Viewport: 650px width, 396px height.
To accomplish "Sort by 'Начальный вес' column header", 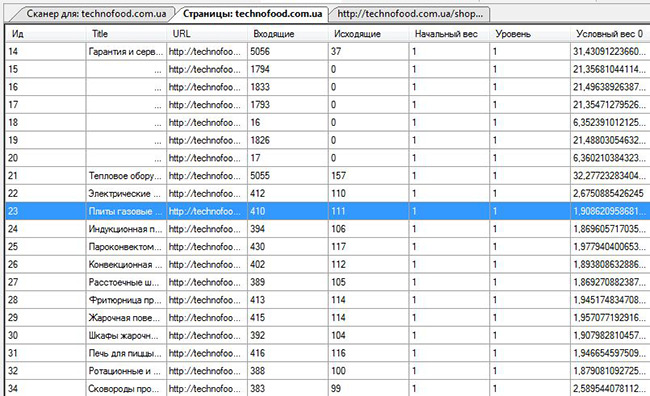I will [449, 34].
